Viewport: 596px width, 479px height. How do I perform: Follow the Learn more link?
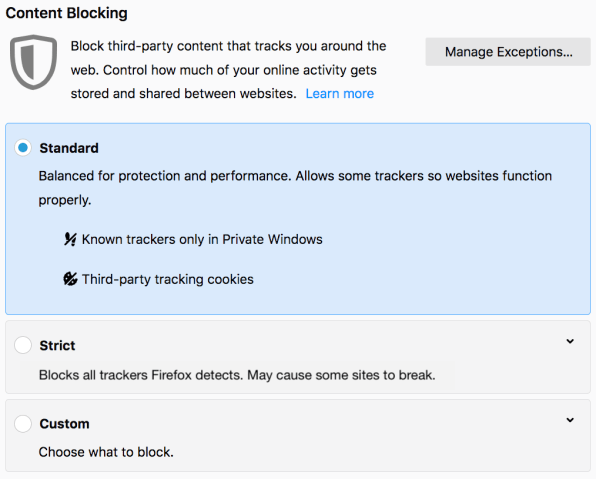click(339, 94)
